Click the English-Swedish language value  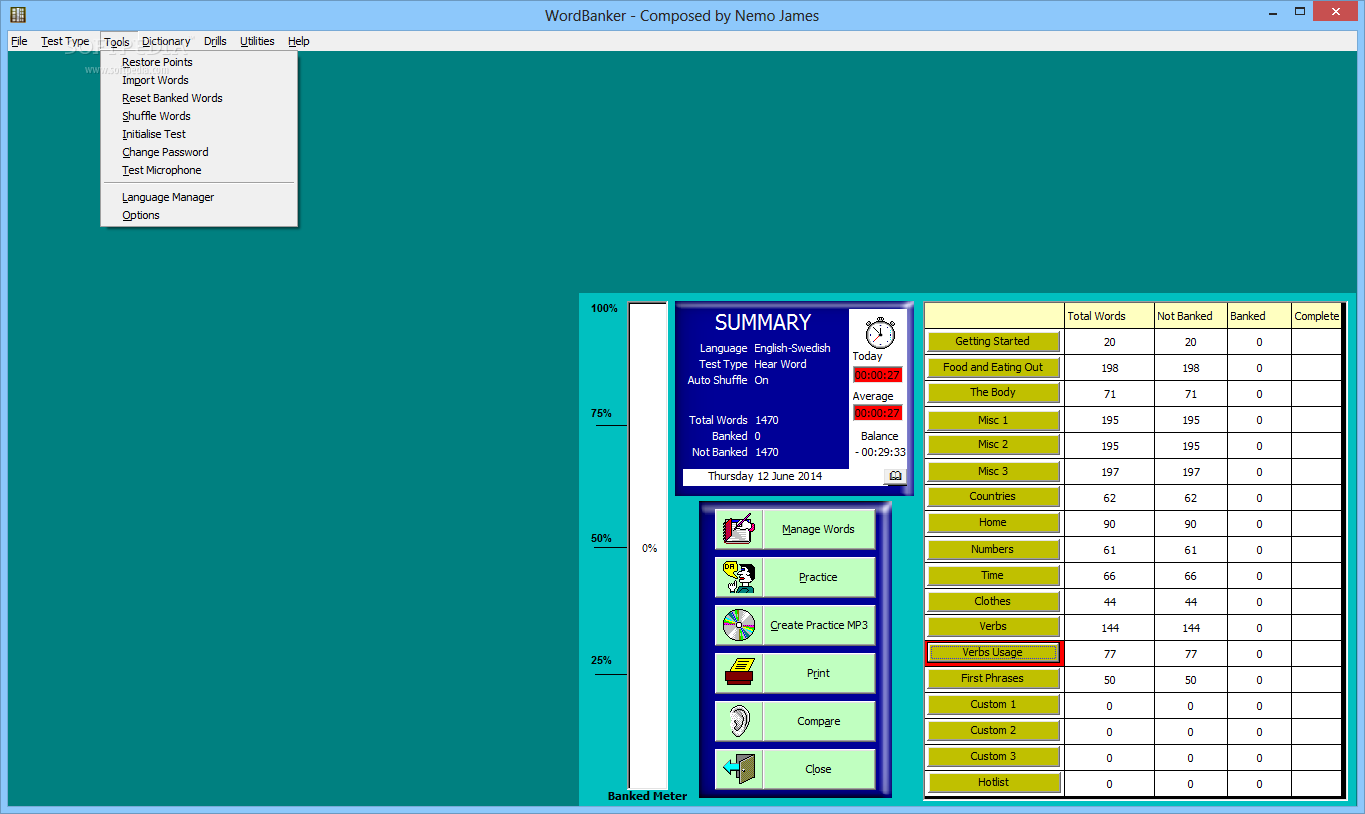click(x=792, y=348)
